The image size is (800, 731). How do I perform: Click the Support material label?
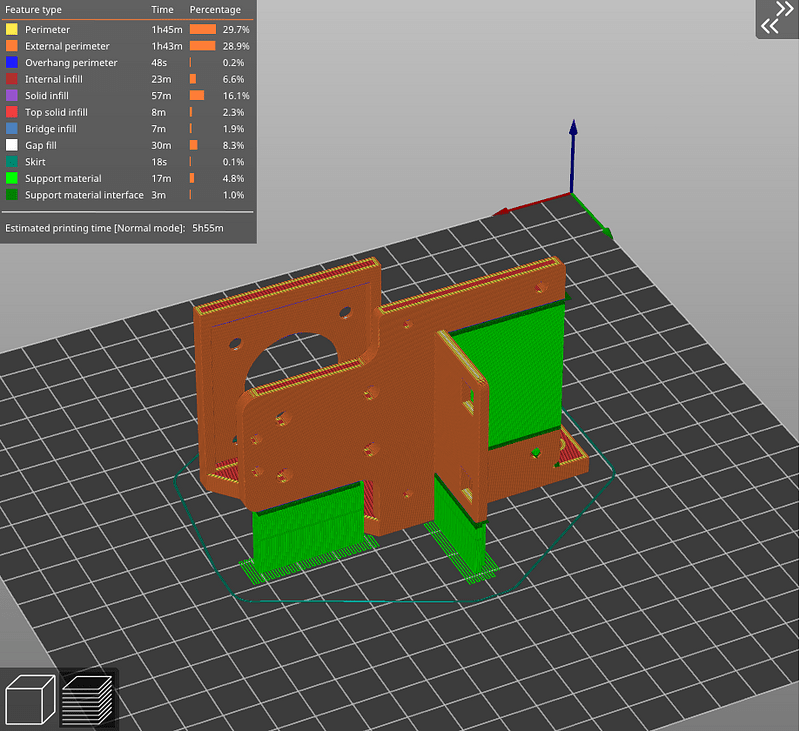[63, 179]
